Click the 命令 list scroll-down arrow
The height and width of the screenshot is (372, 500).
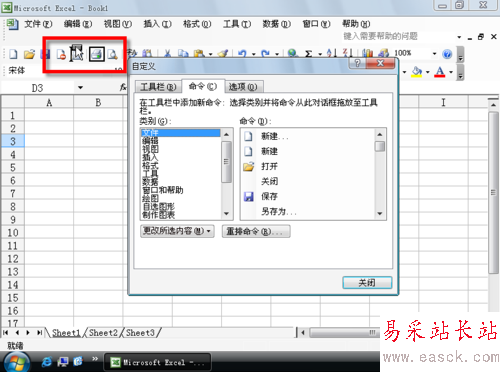[380, 214]
